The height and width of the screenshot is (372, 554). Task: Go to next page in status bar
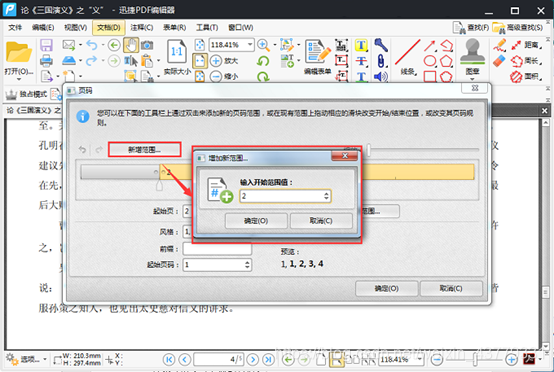coord(252,360)
